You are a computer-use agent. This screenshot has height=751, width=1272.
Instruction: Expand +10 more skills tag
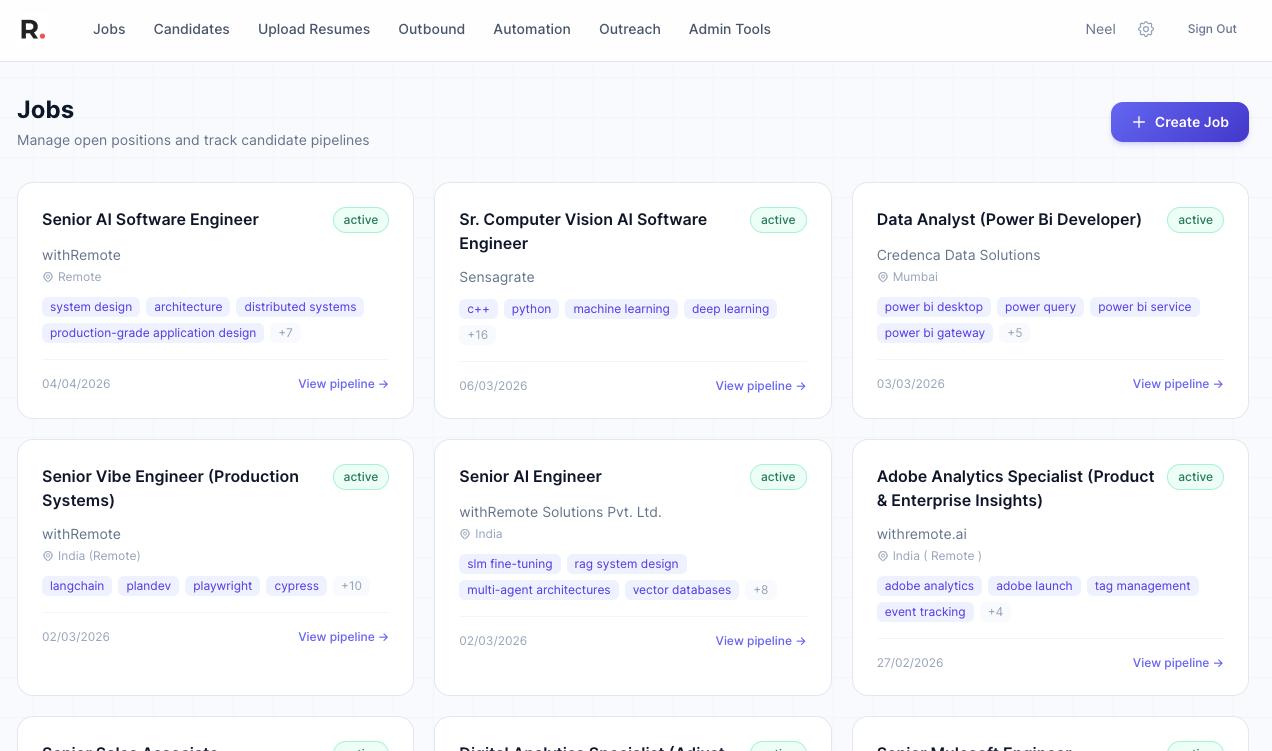click(x=351, y=586)
